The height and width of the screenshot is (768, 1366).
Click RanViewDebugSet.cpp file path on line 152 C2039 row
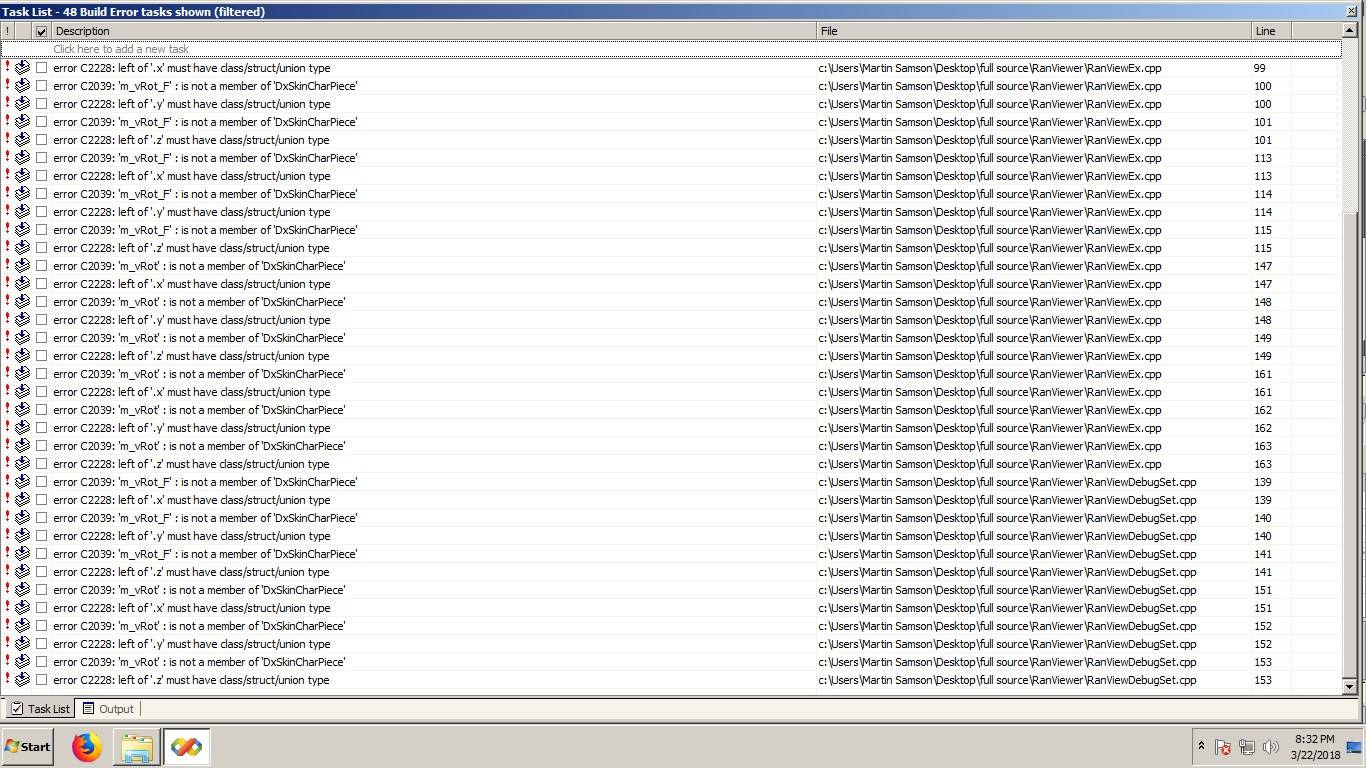click(1007, 626)
